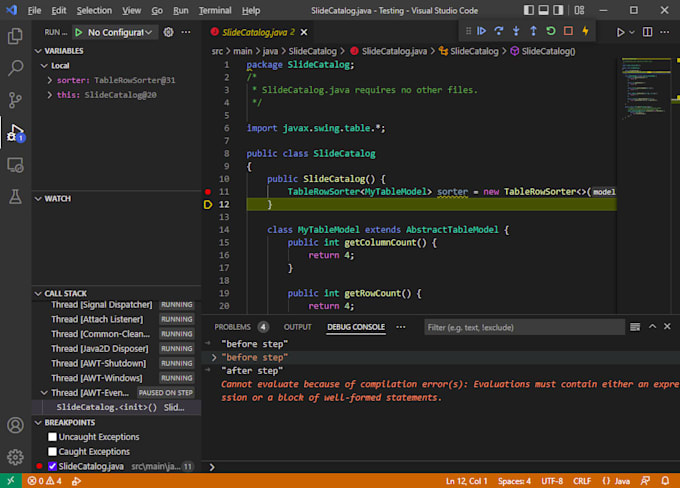This screenshot has width=680, height=488.
Task: Open editor more actions ellipsis
Action: 665,32
